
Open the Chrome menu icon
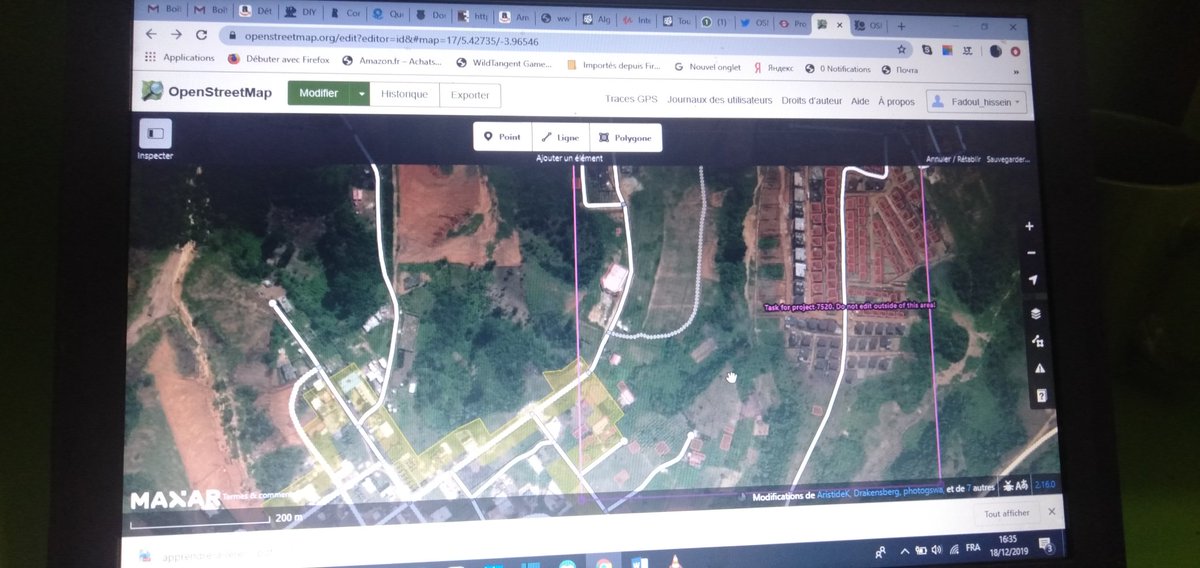click(1016, 51)
